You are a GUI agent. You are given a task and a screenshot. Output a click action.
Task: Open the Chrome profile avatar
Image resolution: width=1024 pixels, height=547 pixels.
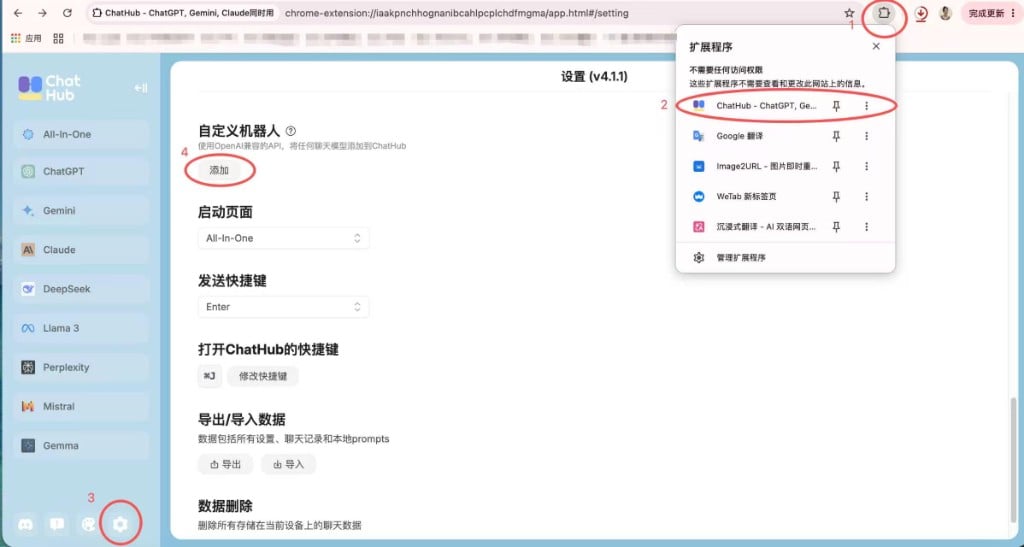(x=945, y=13)
